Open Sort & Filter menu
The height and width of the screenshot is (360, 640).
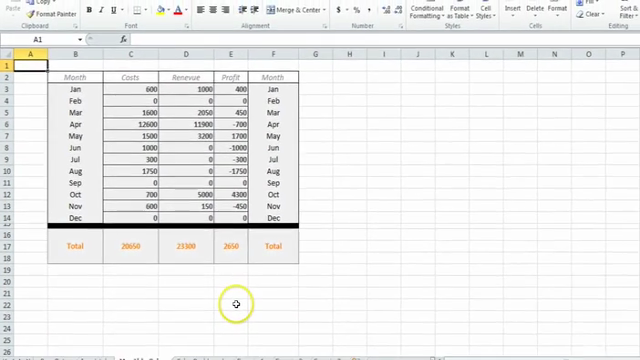click(628, 11)
